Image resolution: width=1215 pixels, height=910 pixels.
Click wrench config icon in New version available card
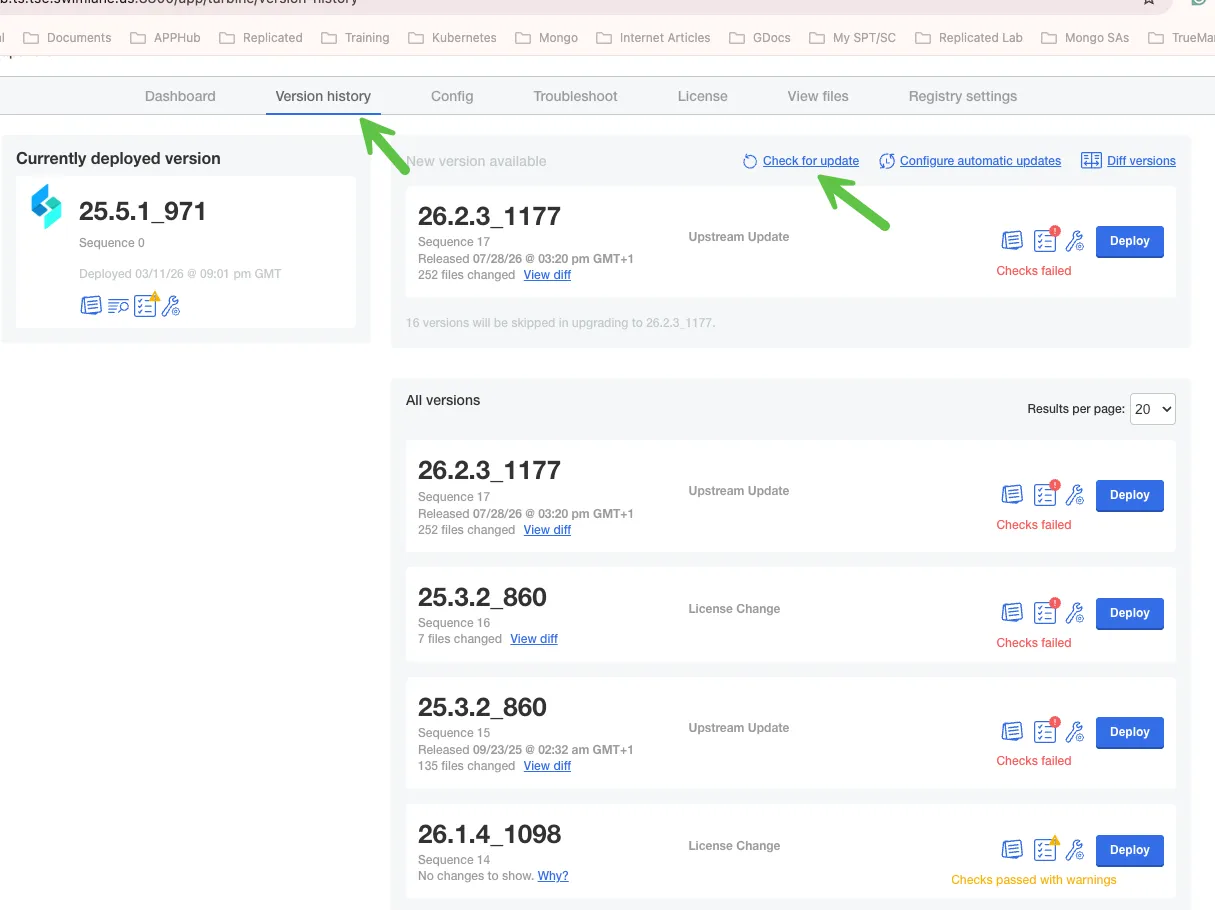(x=1075, y=241)
